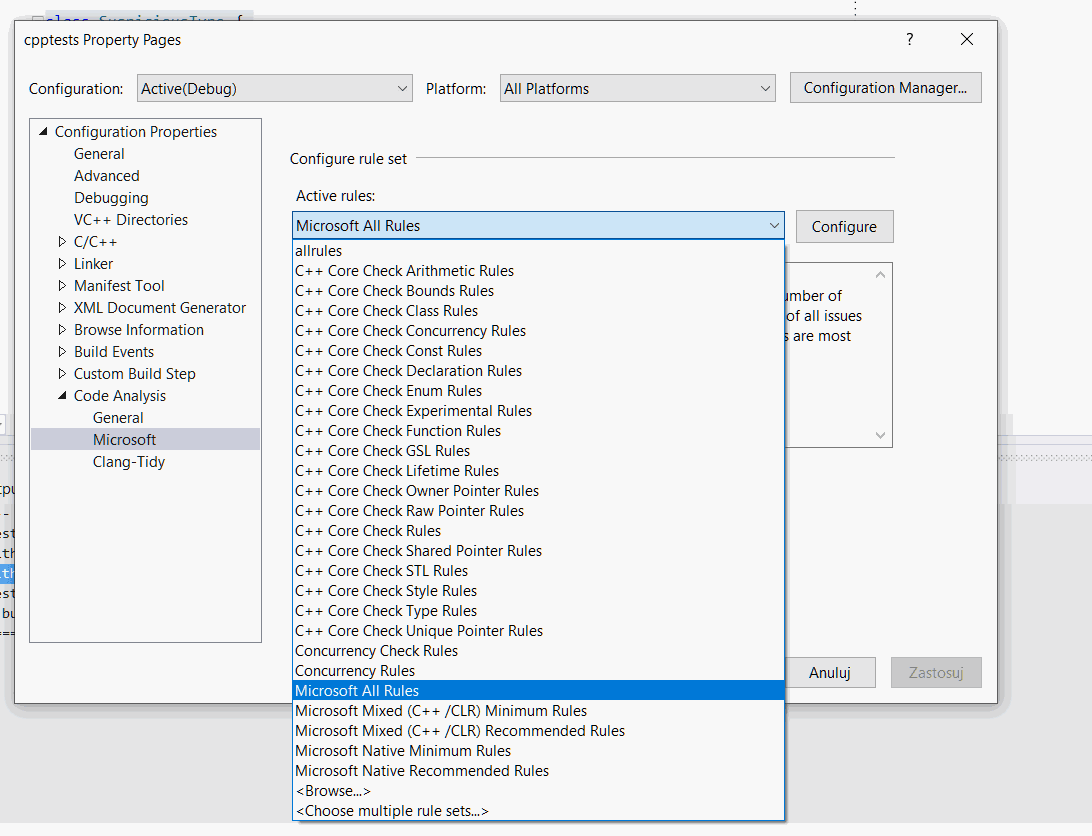Expand Custom Build Step node
Screen dimensions: 1092x836
click(62, 373)
